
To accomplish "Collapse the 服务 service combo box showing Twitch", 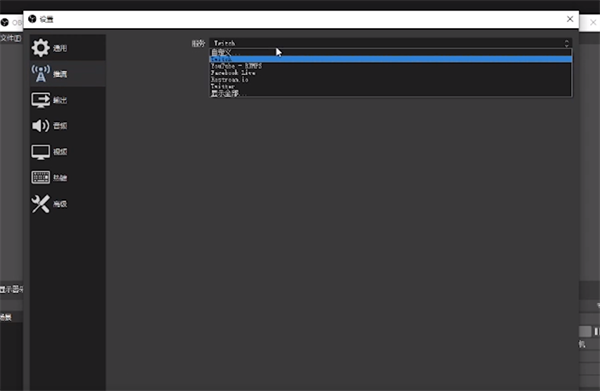I will (391, 43).
